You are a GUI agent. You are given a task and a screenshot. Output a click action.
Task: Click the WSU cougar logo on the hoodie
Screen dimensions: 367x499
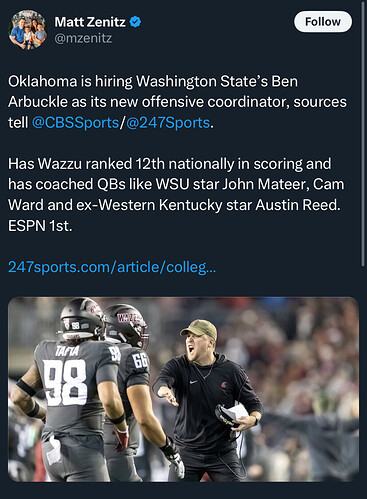tap(224, 384)
